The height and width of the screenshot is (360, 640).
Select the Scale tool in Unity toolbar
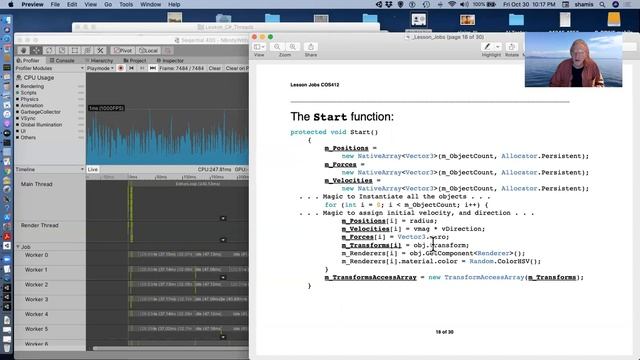click(62, 50)
